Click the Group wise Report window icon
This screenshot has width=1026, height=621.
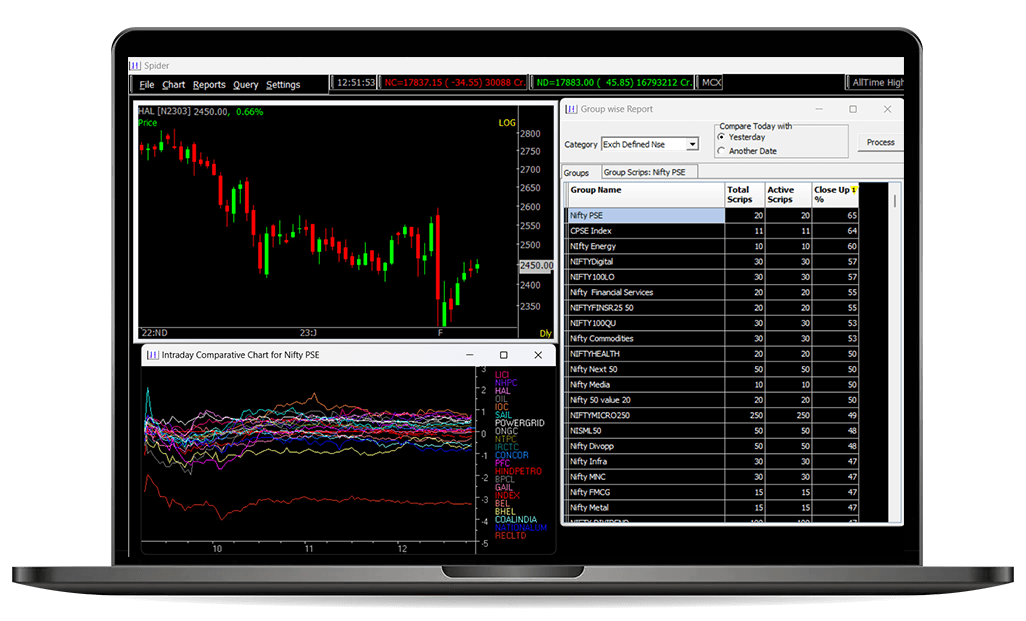(573, 109)
